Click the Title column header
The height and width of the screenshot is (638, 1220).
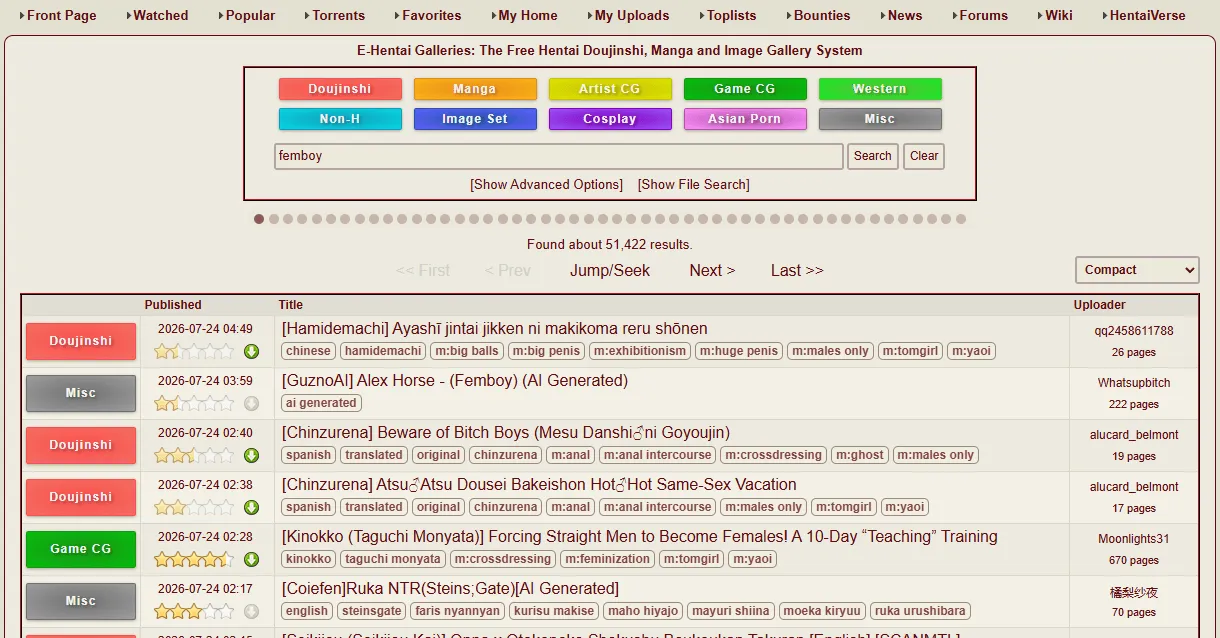291,305
